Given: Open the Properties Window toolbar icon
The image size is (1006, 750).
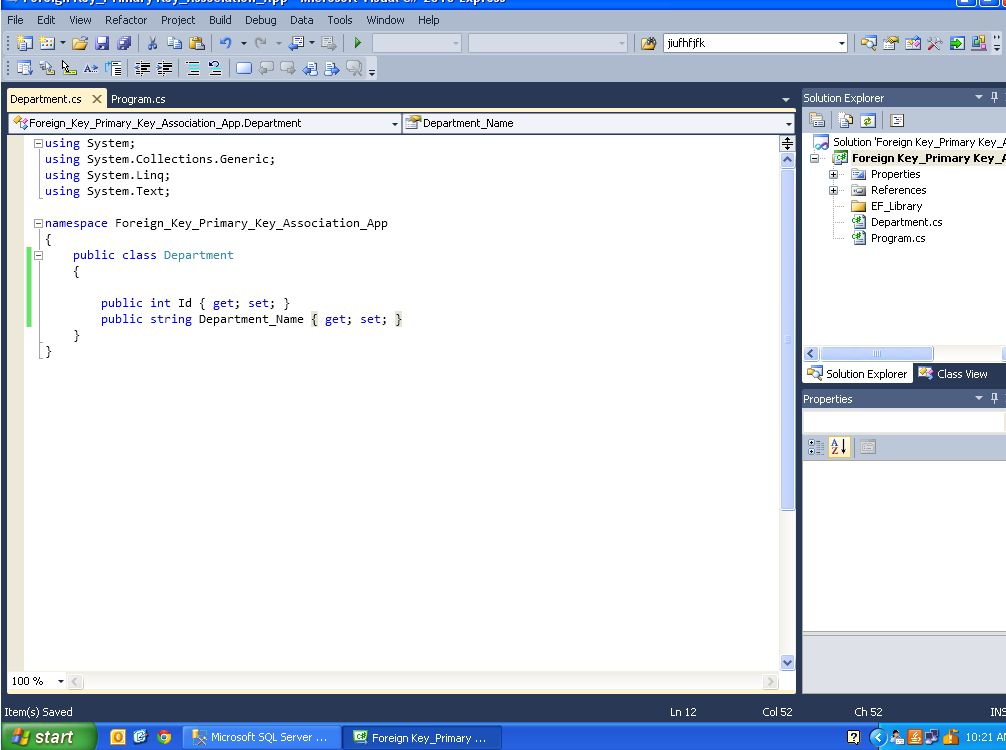Looking at the screenshot, I should click(891, 43).
